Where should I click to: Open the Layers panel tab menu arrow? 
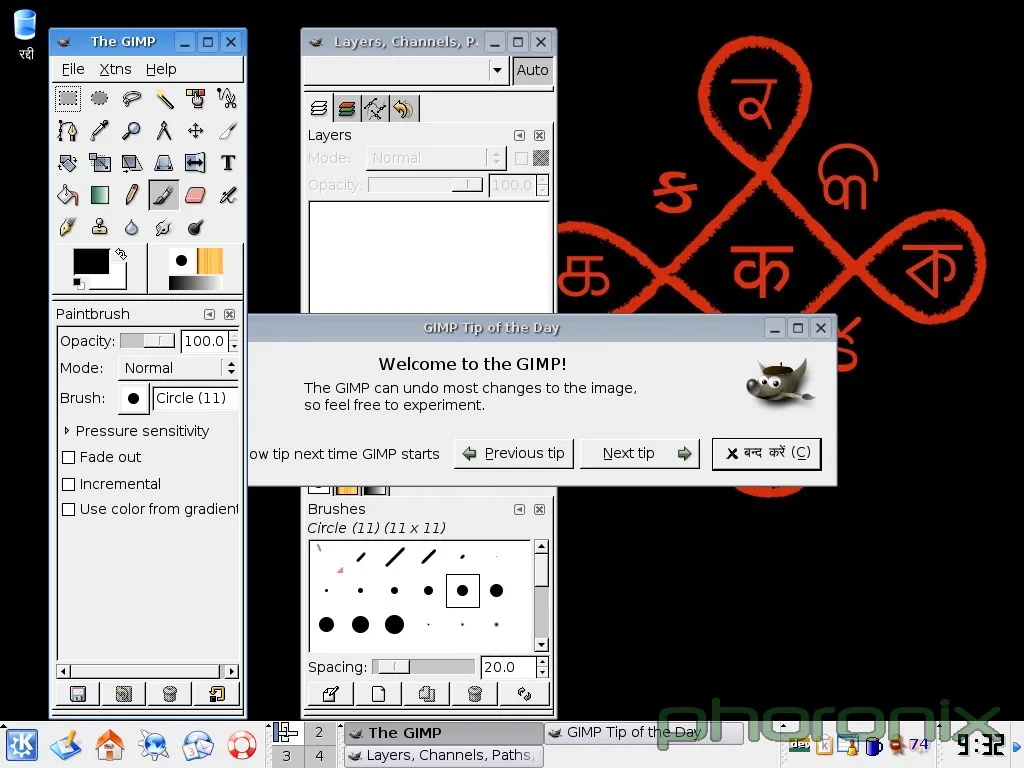(x=519, y=135)
